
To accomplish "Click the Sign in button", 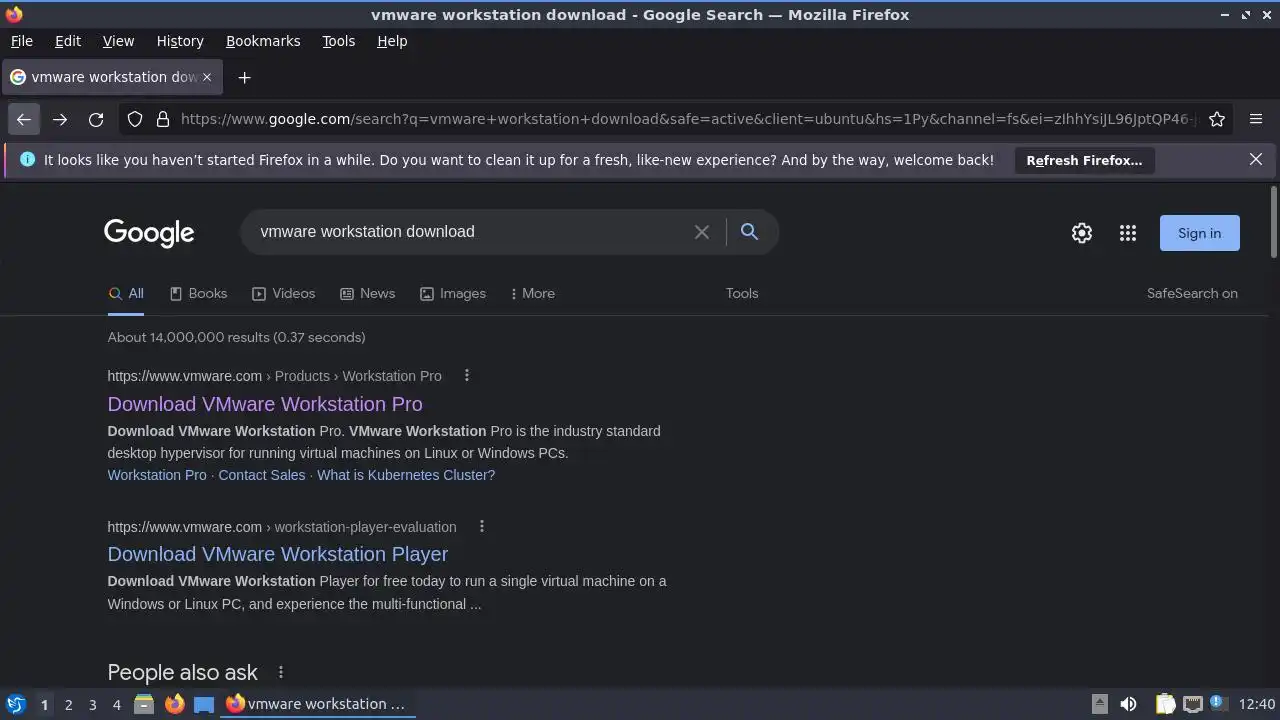I will [x=1199, y=233].
